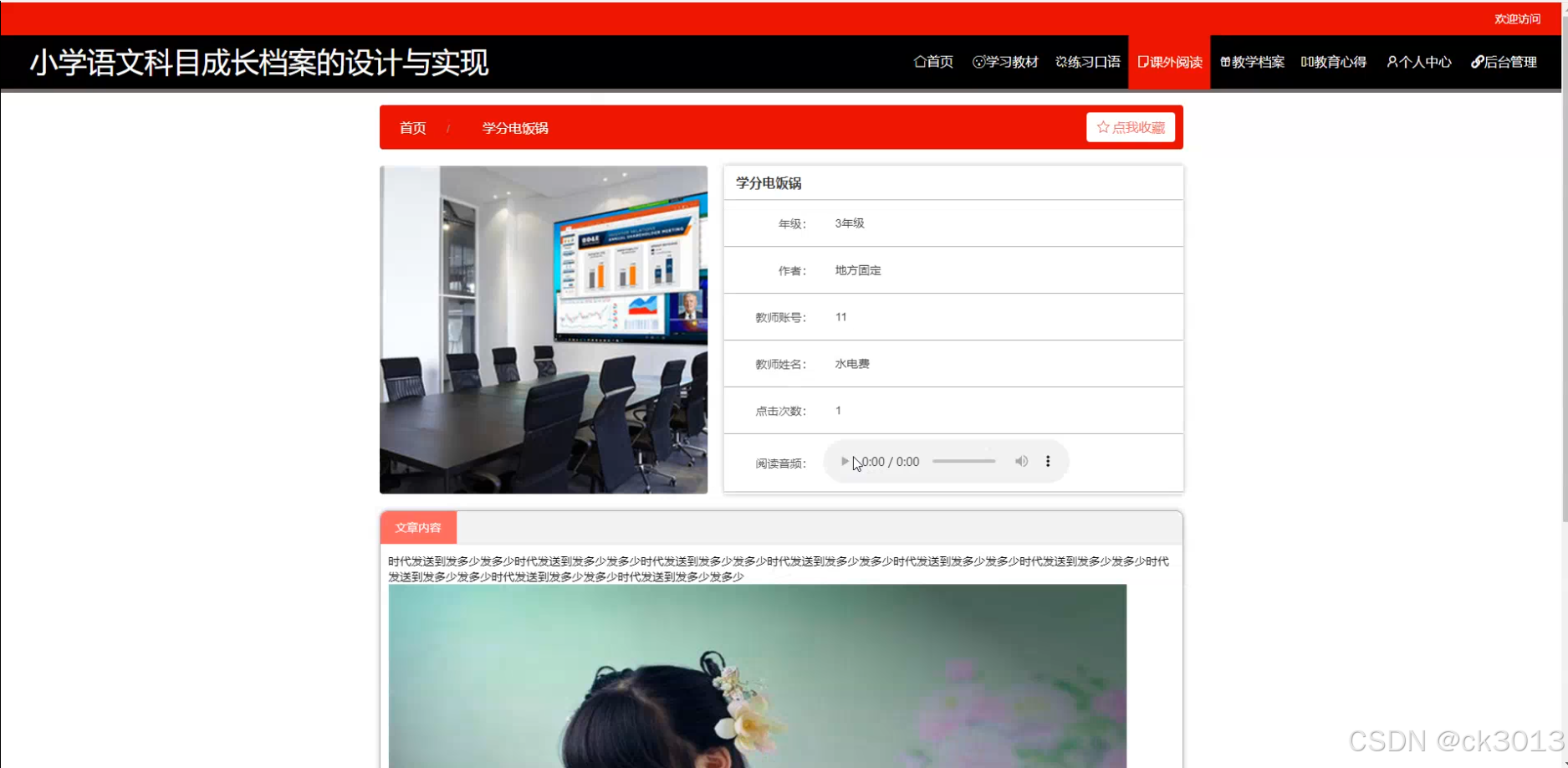Click the 3年级 grade value
Image resolution: width=1568 pixels, height=768 pixels.
[850, 223]
